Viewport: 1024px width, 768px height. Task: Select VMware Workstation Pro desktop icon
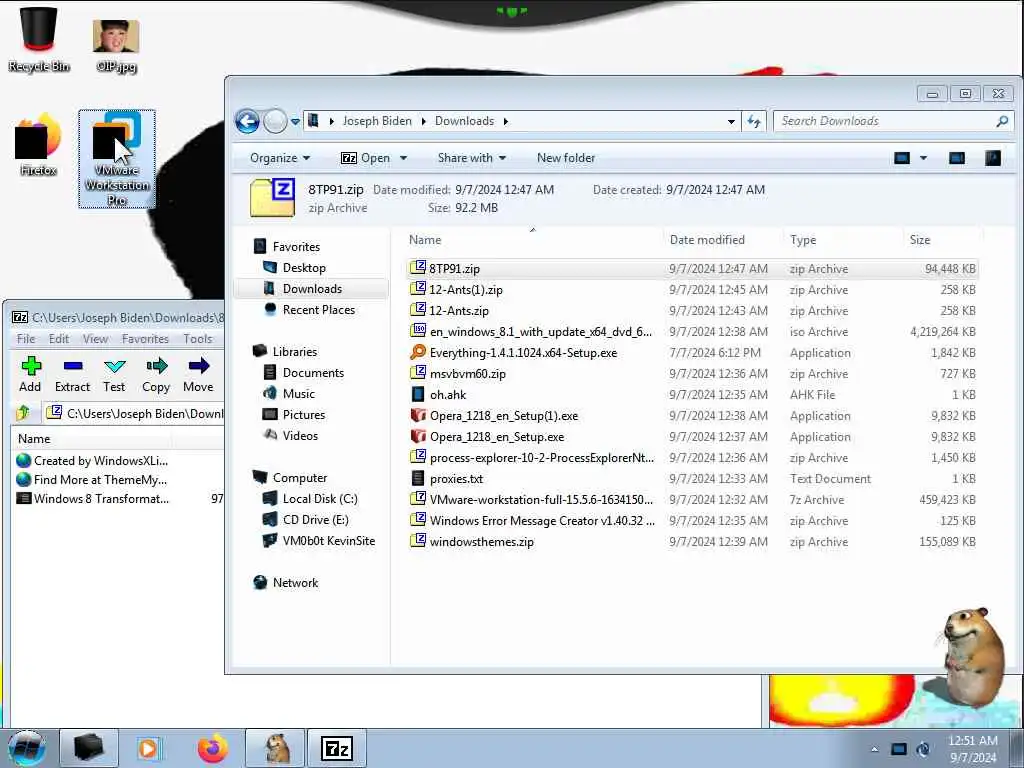coord(117,159)
